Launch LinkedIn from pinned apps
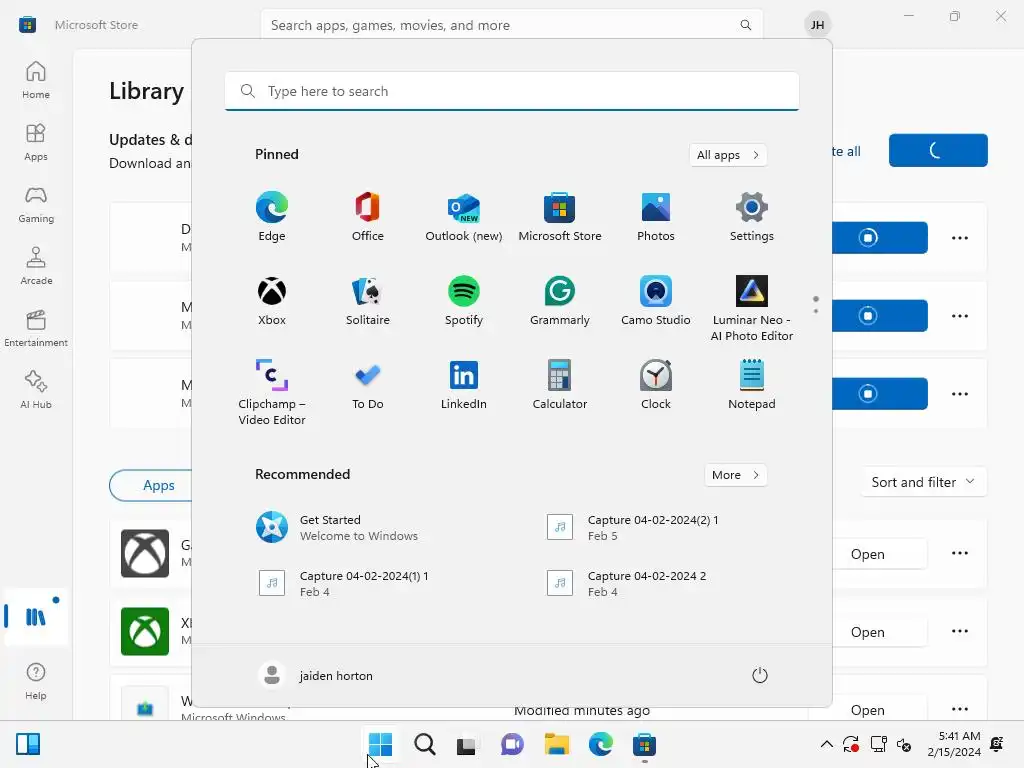The image size is (1024, 768). coord(464,385)
